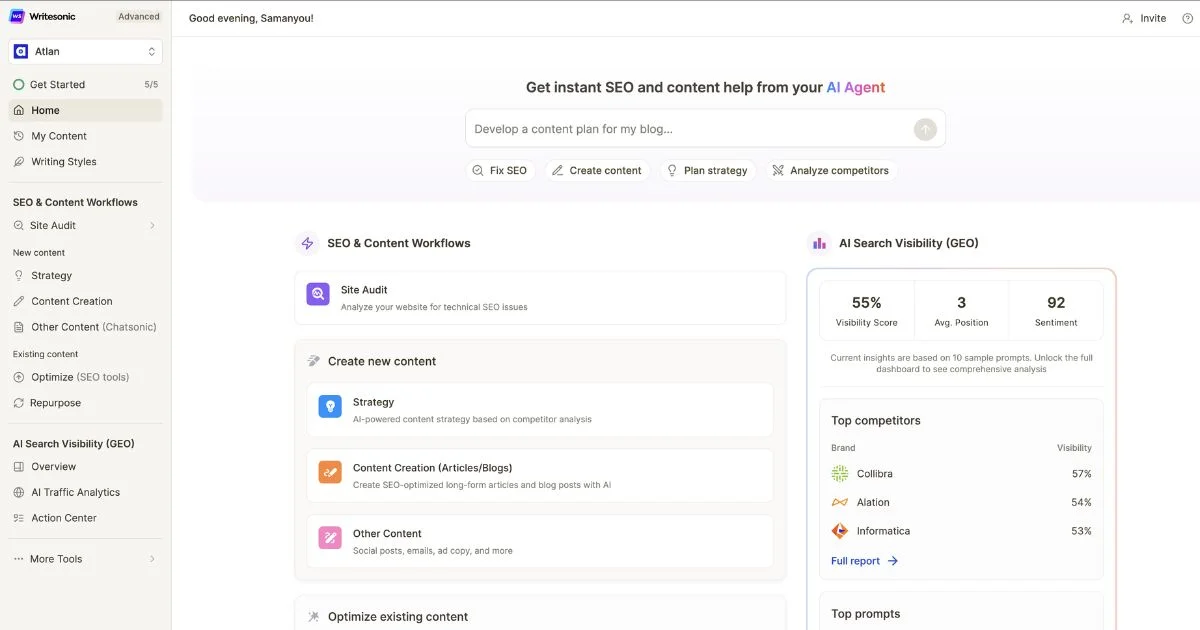Open AI Traffic Analytics
This screenshot has width=1200, height=630.
[86, 492]
